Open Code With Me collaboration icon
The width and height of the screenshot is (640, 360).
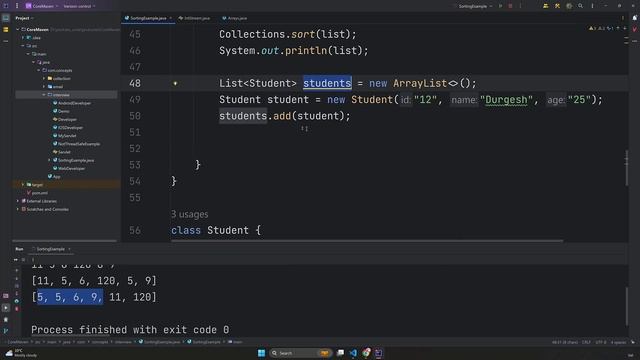(x=546, y=6)
